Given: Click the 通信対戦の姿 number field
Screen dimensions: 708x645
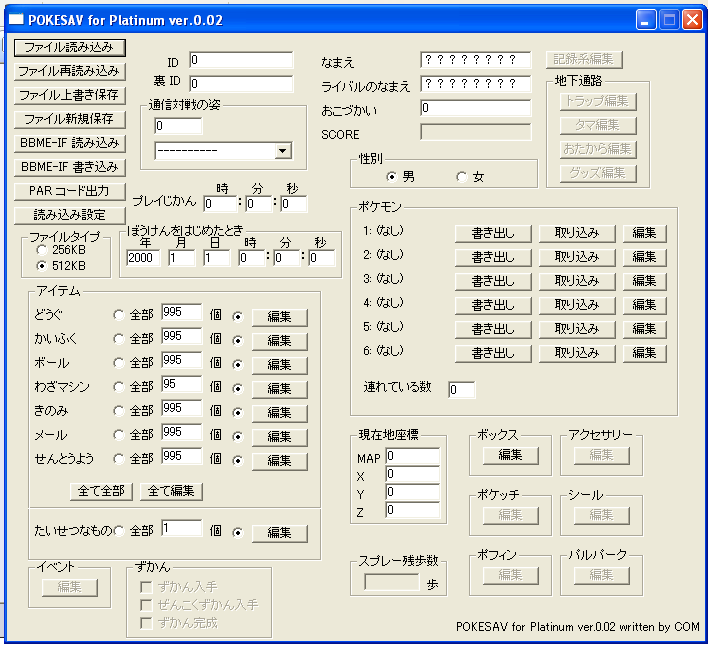Looking at the screenshot, I should 178,126.
